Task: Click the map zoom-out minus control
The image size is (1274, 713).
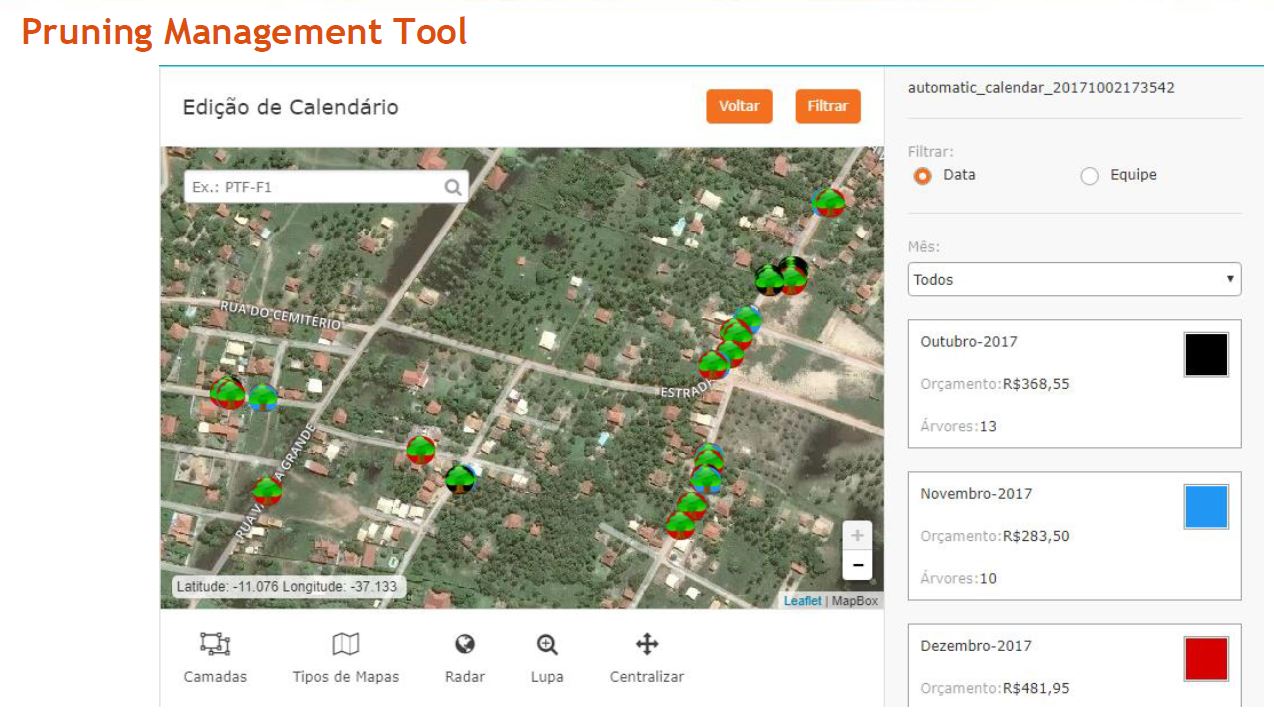Action: 857,564
